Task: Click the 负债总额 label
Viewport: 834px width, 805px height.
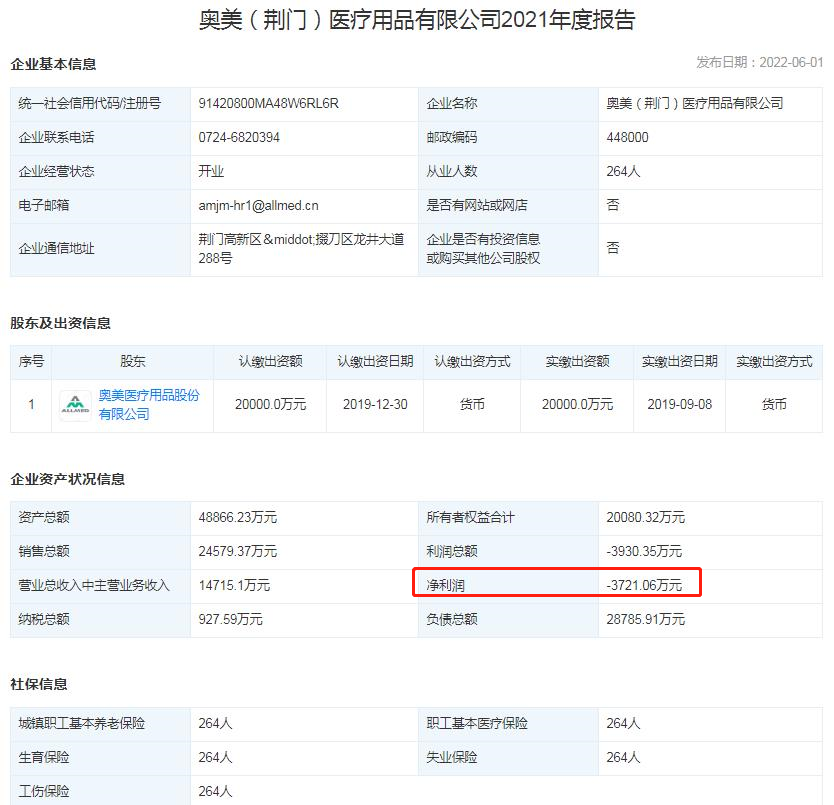Action: point(452,619)
